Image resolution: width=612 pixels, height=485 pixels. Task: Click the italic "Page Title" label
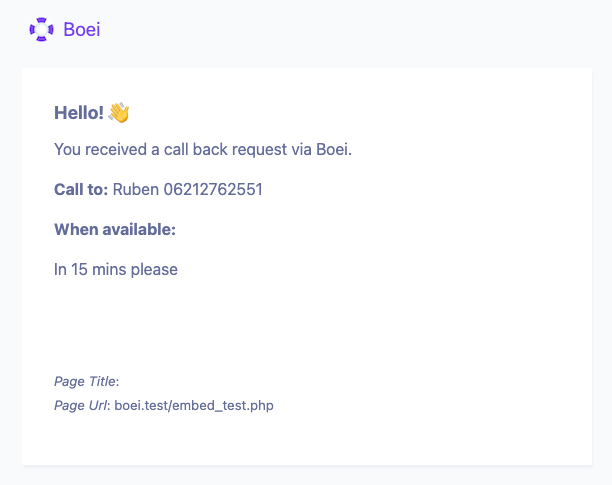(85, 381)
